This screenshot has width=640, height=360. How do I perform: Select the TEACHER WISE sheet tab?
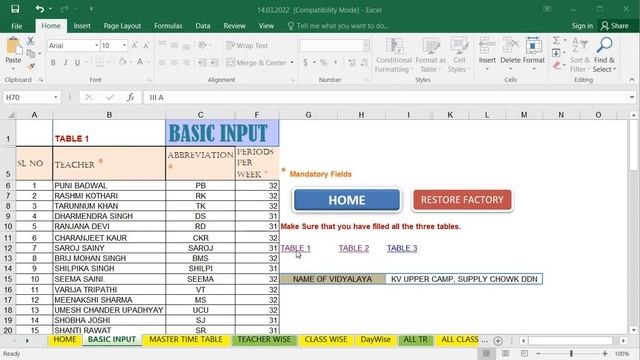pos(264,340)
